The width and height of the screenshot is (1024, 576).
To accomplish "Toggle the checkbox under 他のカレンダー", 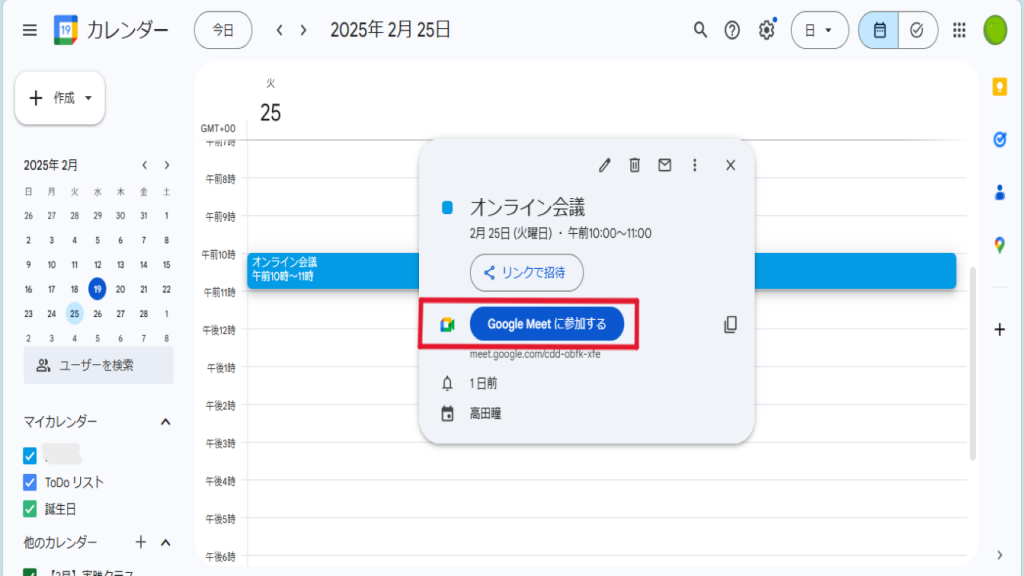I will (x=29, y=573).
